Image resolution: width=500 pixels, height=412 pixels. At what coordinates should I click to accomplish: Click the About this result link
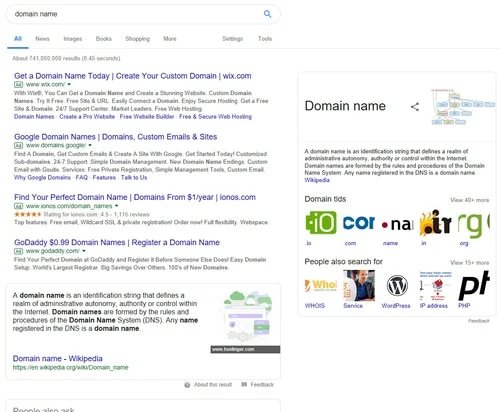[x=213, y=385]
